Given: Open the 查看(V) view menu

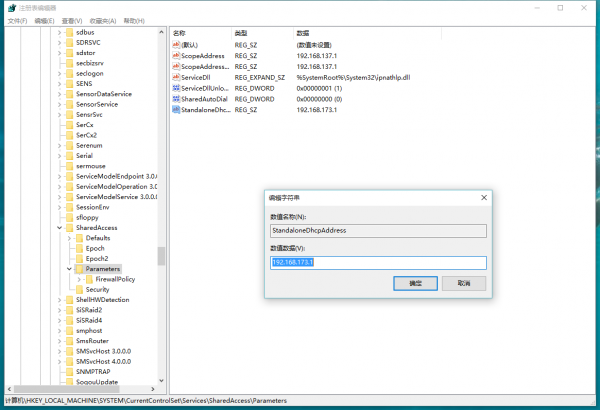Looking at the screenshot, I should [73, 20].
